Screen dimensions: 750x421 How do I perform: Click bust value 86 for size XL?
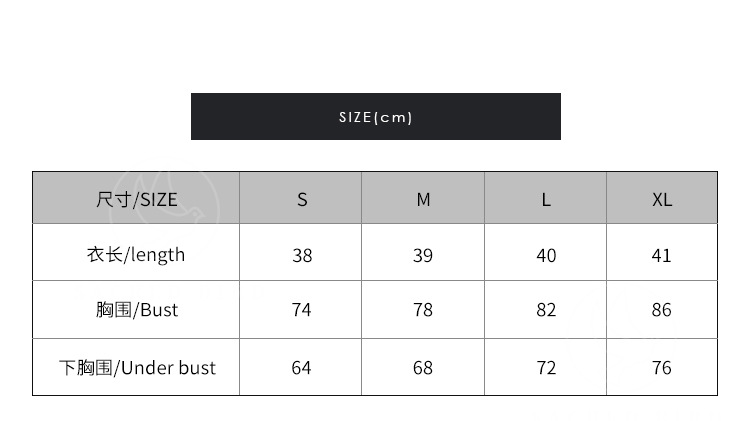click(x=662, y=310)
